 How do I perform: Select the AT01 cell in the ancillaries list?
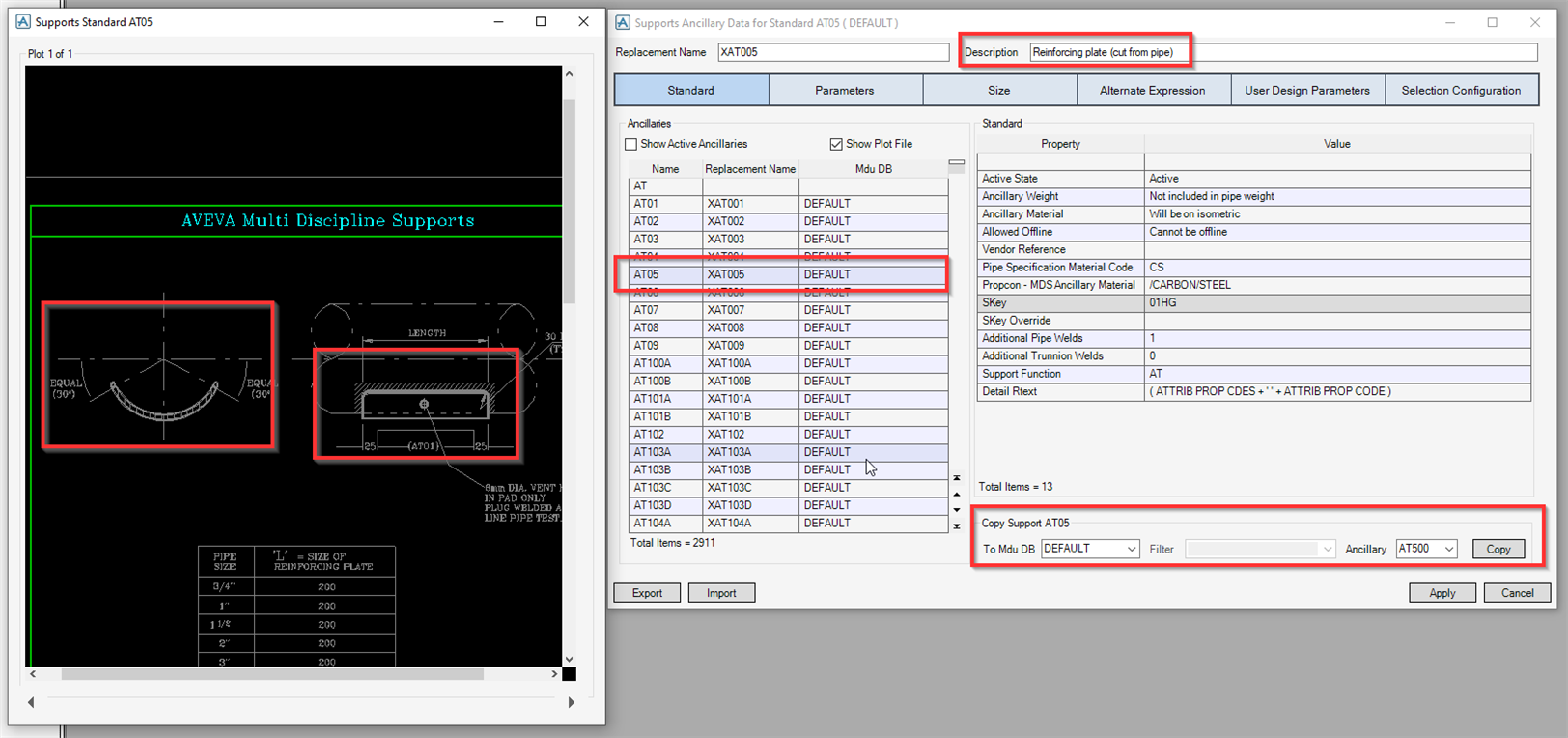tap(665, 204)
